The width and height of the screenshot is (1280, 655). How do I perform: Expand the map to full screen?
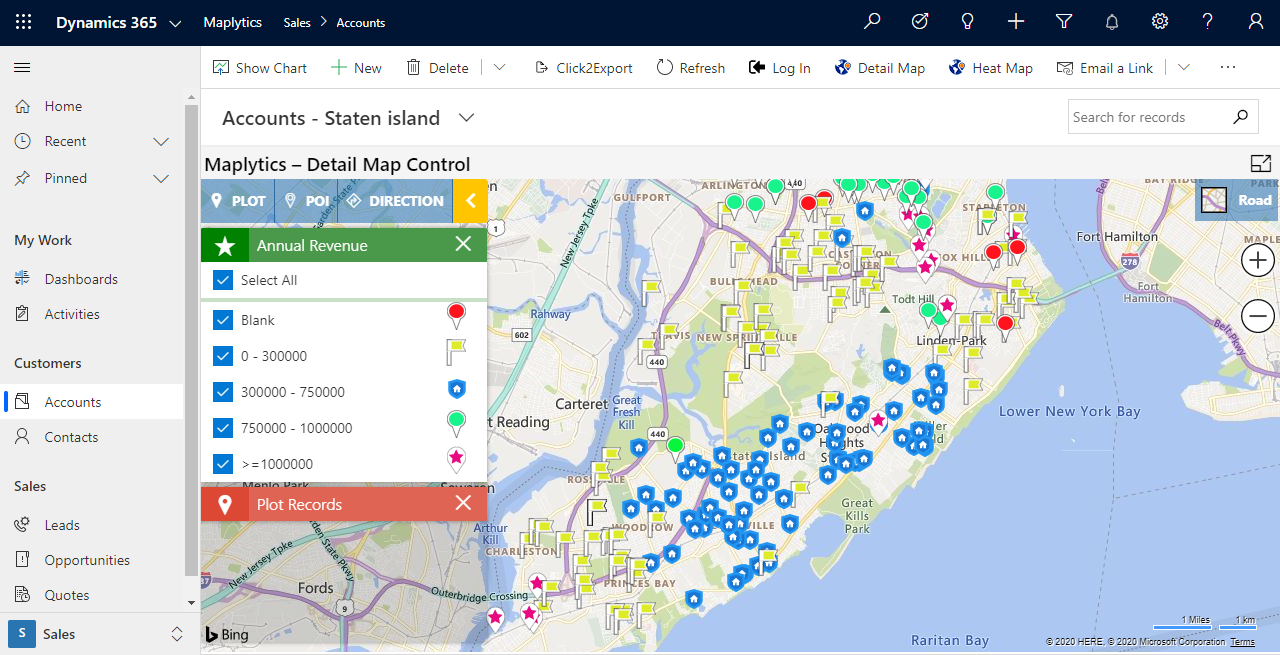(x=1260, y=164)
